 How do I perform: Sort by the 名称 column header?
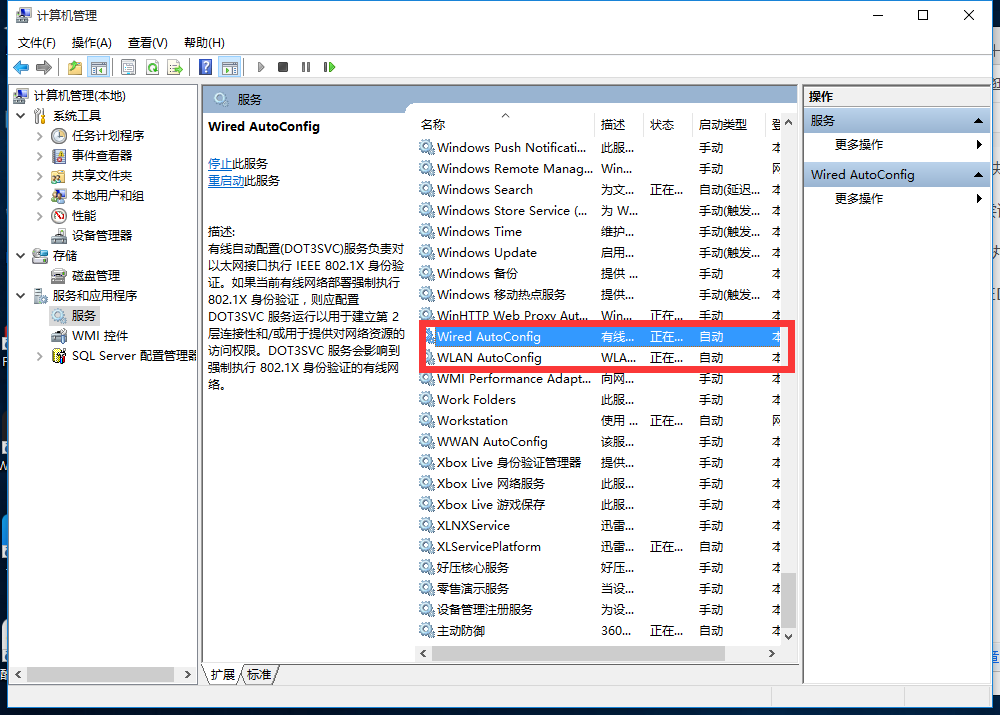tap(506, 124)
